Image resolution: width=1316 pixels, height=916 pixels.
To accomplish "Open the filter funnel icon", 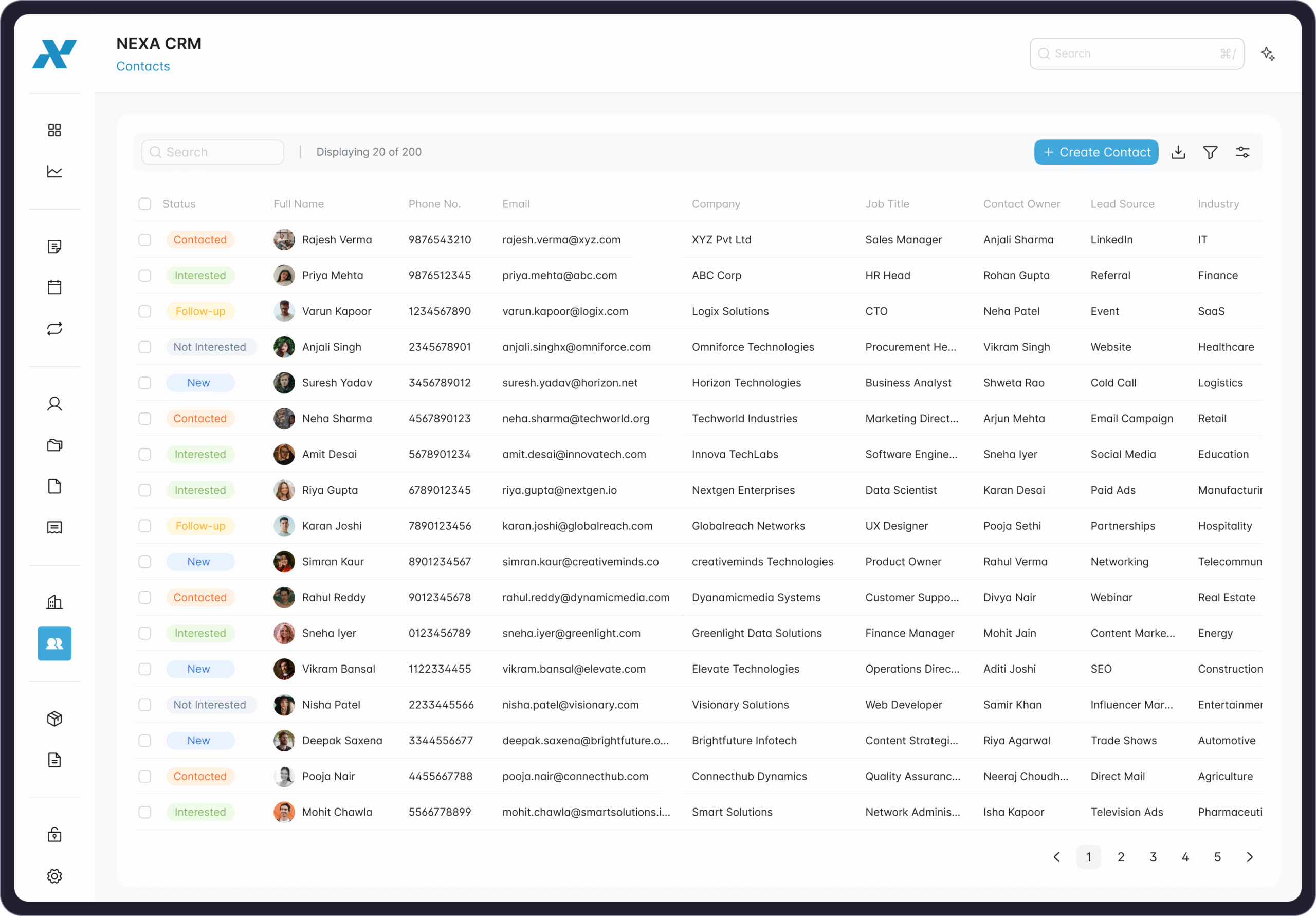I will click(1210, 151).
